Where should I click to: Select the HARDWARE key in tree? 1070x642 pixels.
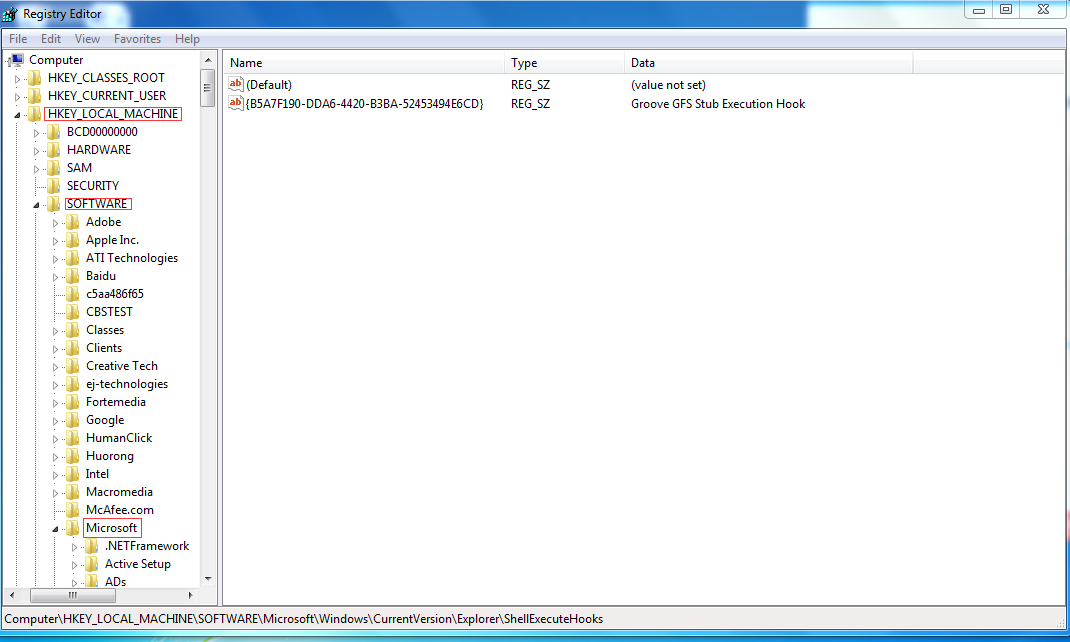(98, 150)
